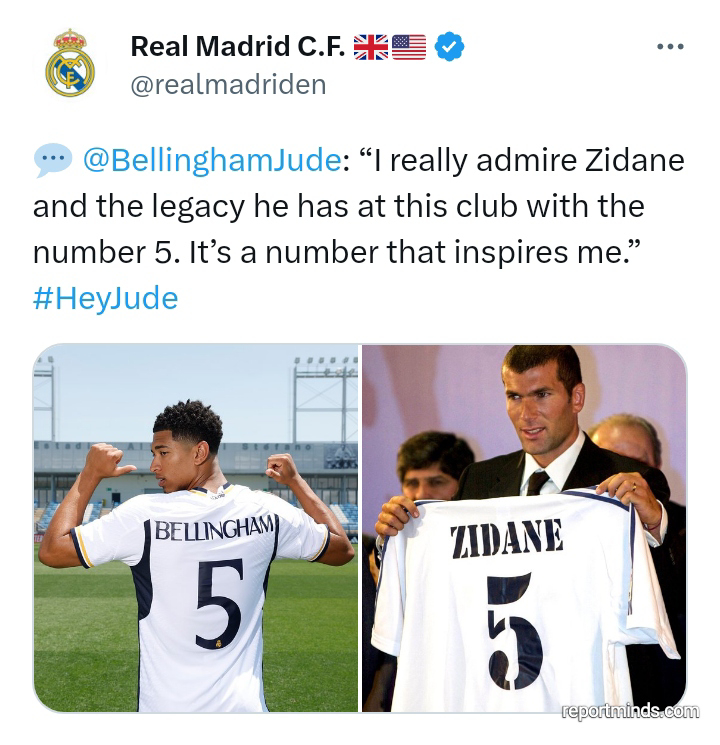
Task: Click the Real Madrid C.F. display name
Action: point(238,47)
